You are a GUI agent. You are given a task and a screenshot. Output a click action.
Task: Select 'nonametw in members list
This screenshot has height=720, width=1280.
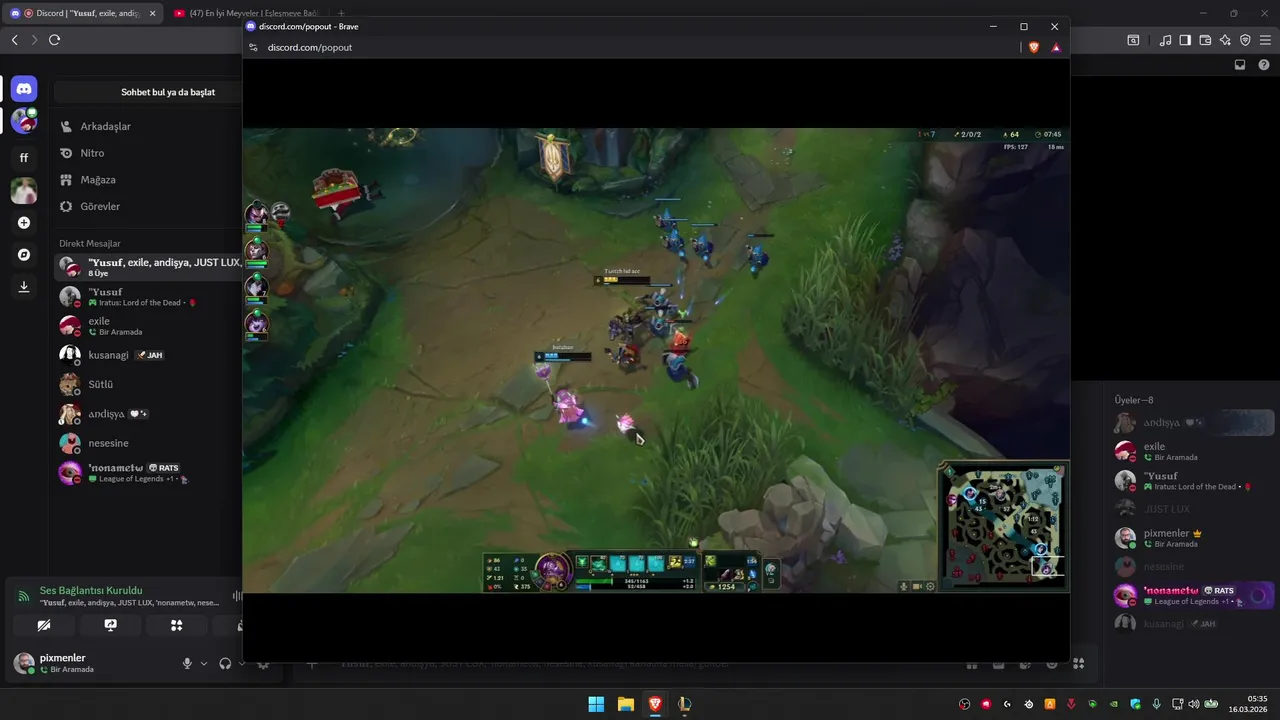click(1193, 596)
